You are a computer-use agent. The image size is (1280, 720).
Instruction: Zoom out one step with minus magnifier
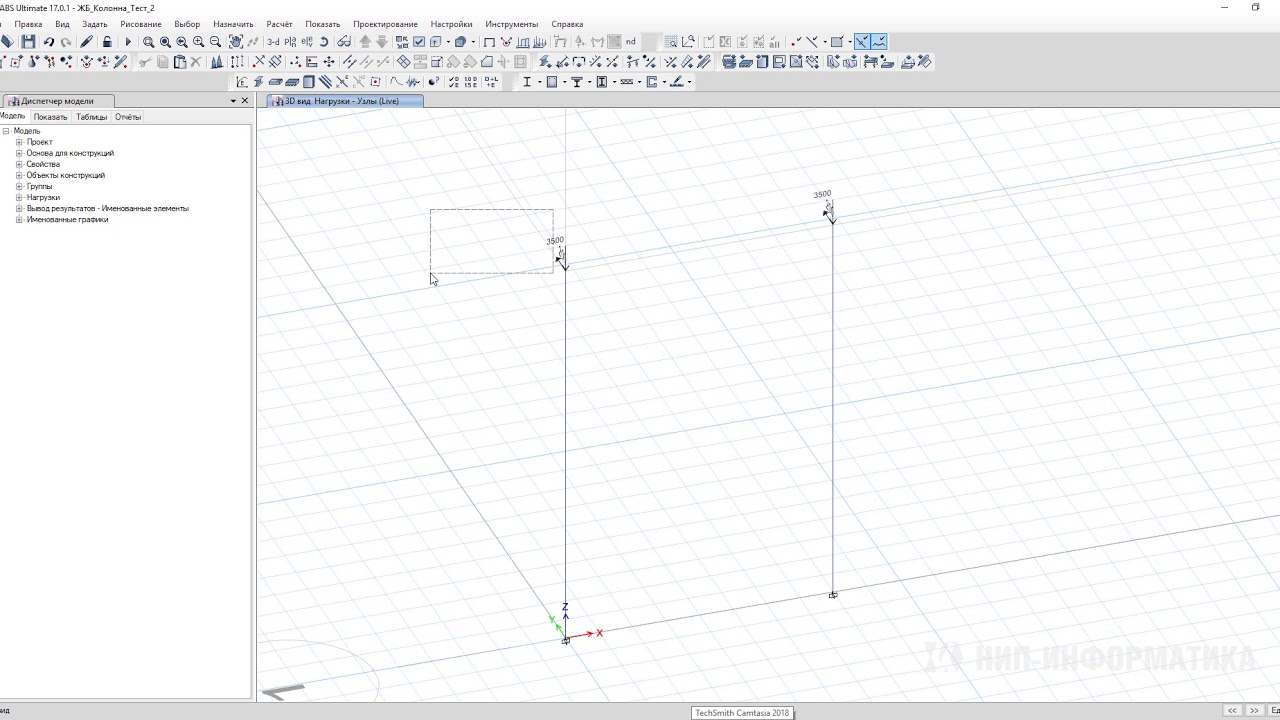coord(215,42)
